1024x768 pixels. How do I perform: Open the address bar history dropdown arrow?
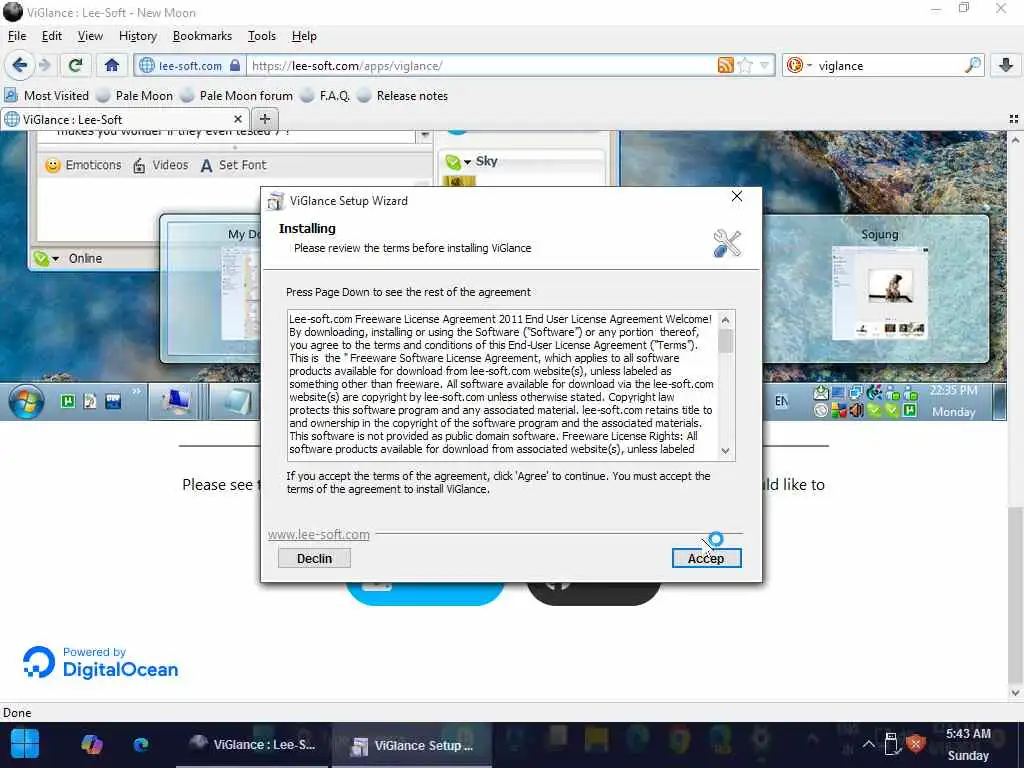pos(764,65)
